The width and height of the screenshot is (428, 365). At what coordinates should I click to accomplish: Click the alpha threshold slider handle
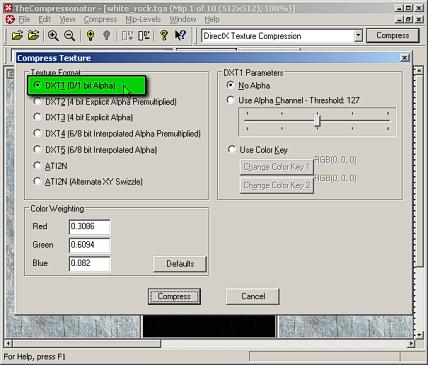point(317,120)
